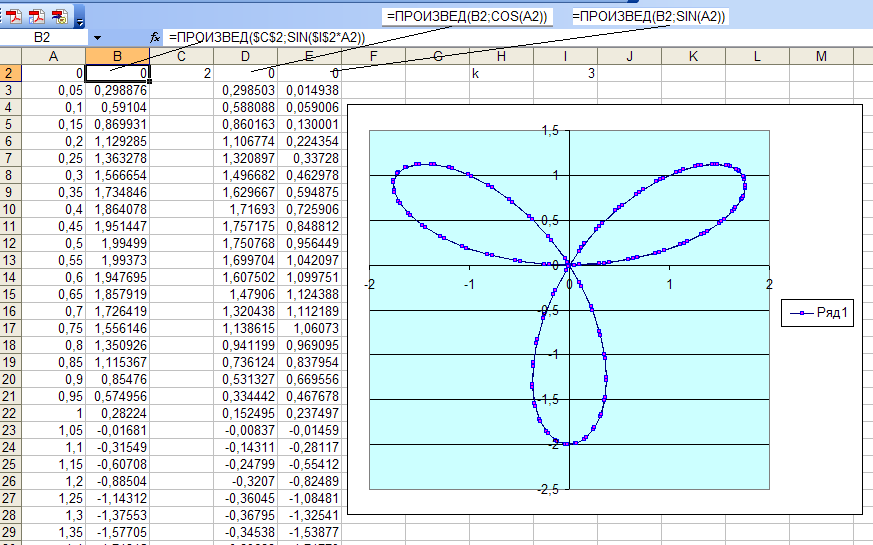The width and height of the screenshot is (873, 545).
Task: Open the Name Box dropdown arrow
Action: coord(97,38)
